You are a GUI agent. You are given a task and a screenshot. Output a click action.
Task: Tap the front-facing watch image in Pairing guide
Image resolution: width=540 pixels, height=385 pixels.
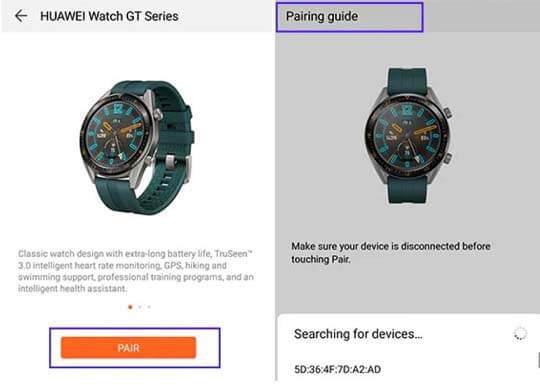click(408, 136)
